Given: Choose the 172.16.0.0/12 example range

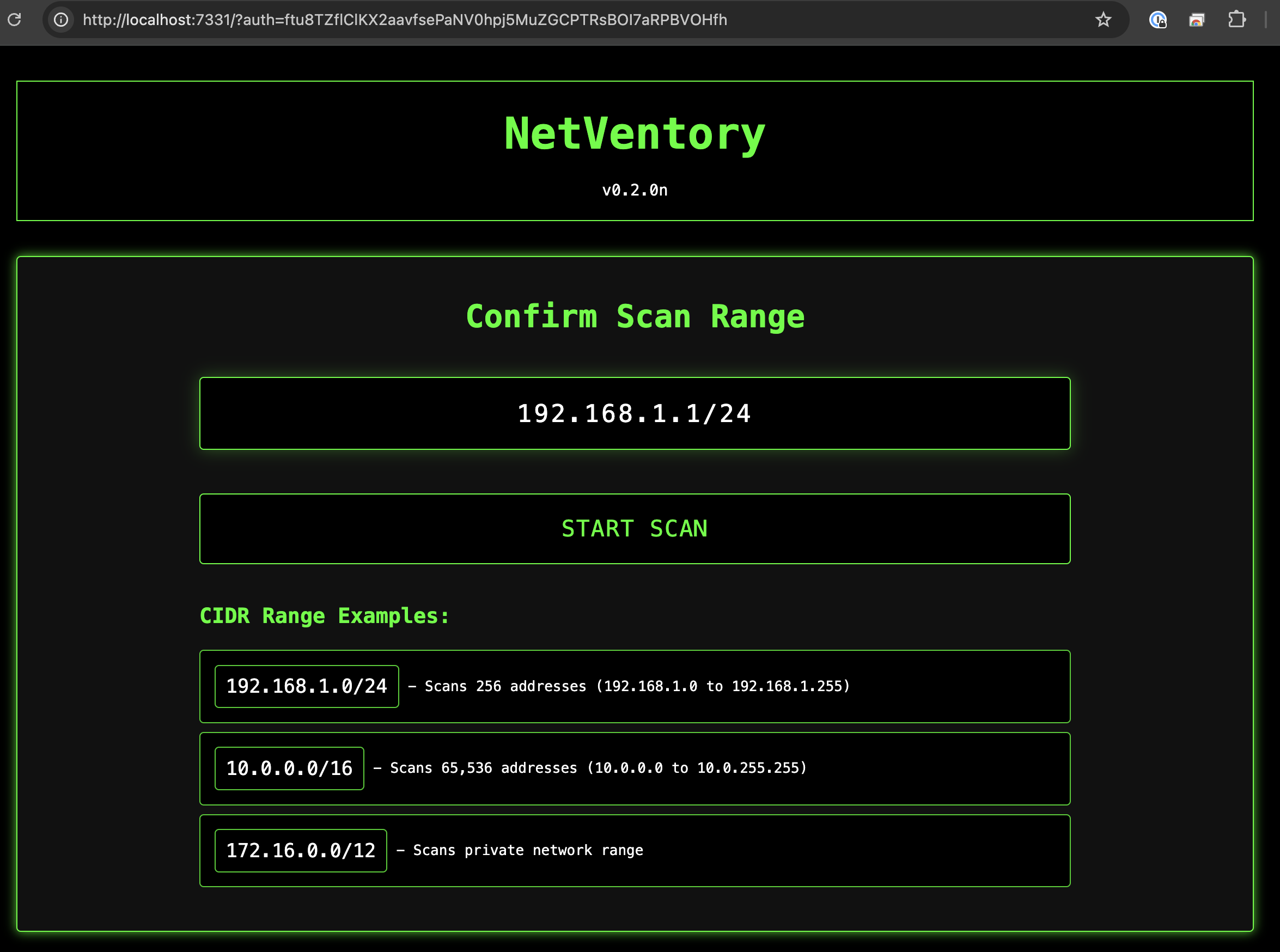Looking at the screenshot, I should 301,851.
